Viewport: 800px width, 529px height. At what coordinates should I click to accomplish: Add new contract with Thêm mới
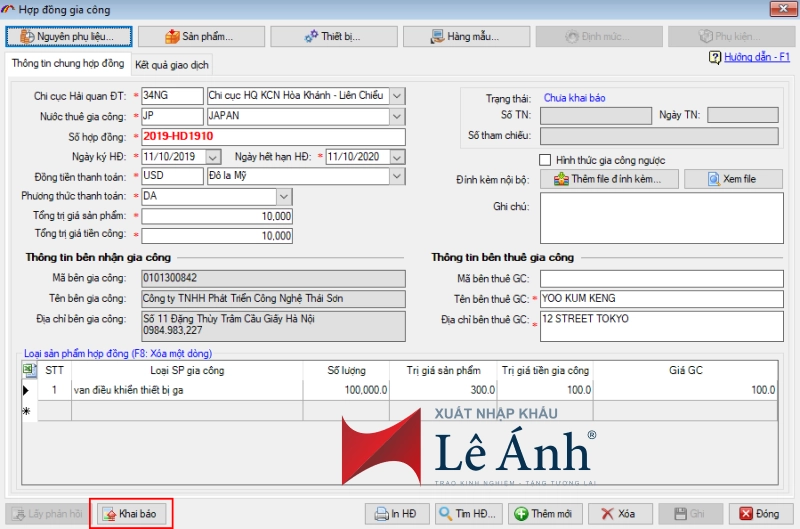coord(544,514)
